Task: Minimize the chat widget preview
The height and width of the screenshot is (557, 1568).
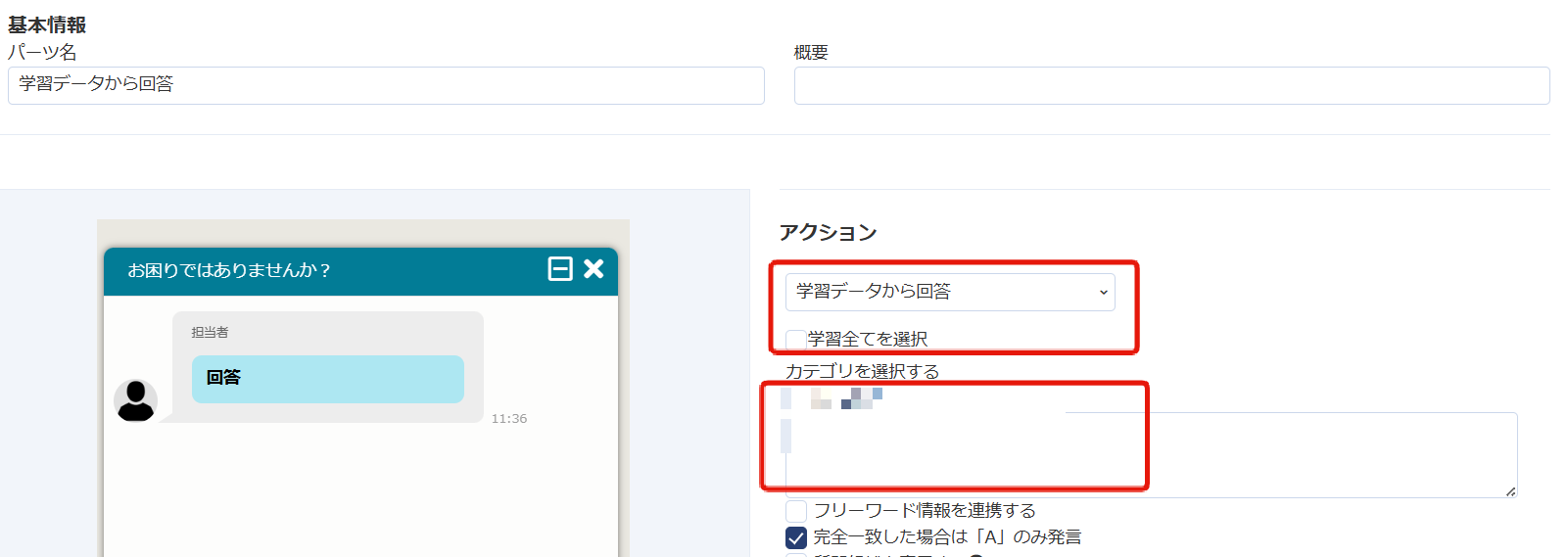Action: coord(560,269)
